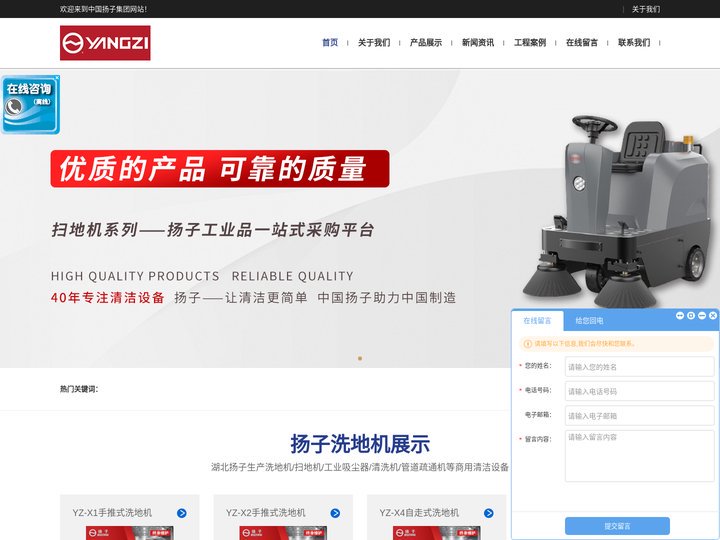This screenshot has height=540, width=720.
Task: Click the 电子邮箱 input field
Action: pyautogui.click(x=639, y=416)
